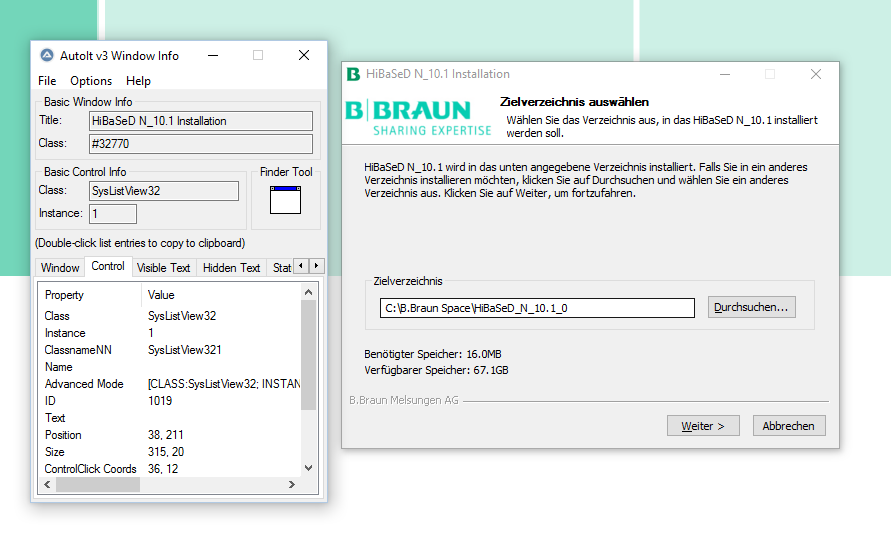The image size is (891, 560).
Task: Select the Advanced Mode property row
Action: [x=170, y=384]
